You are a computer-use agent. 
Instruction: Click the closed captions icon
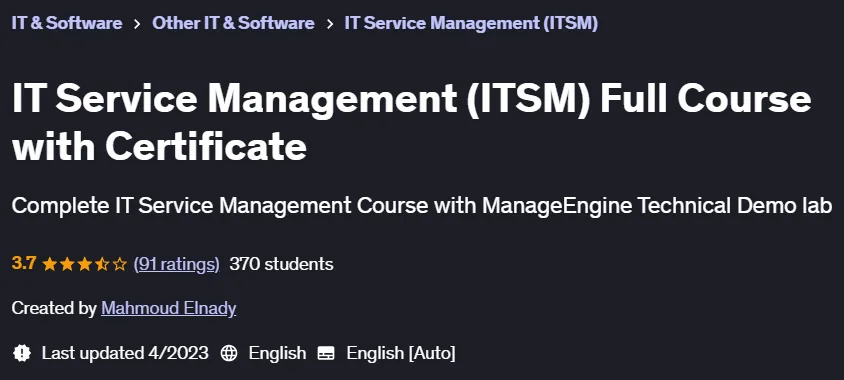[x=326, y=354]
